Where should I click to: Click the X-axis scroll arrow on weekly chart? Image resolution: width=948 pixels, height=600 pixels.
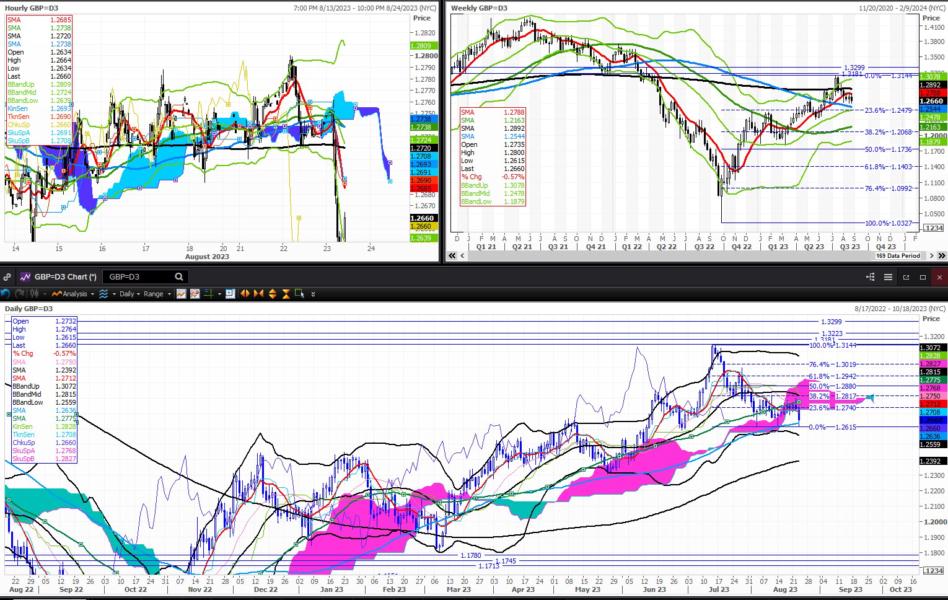pos(931,255)
